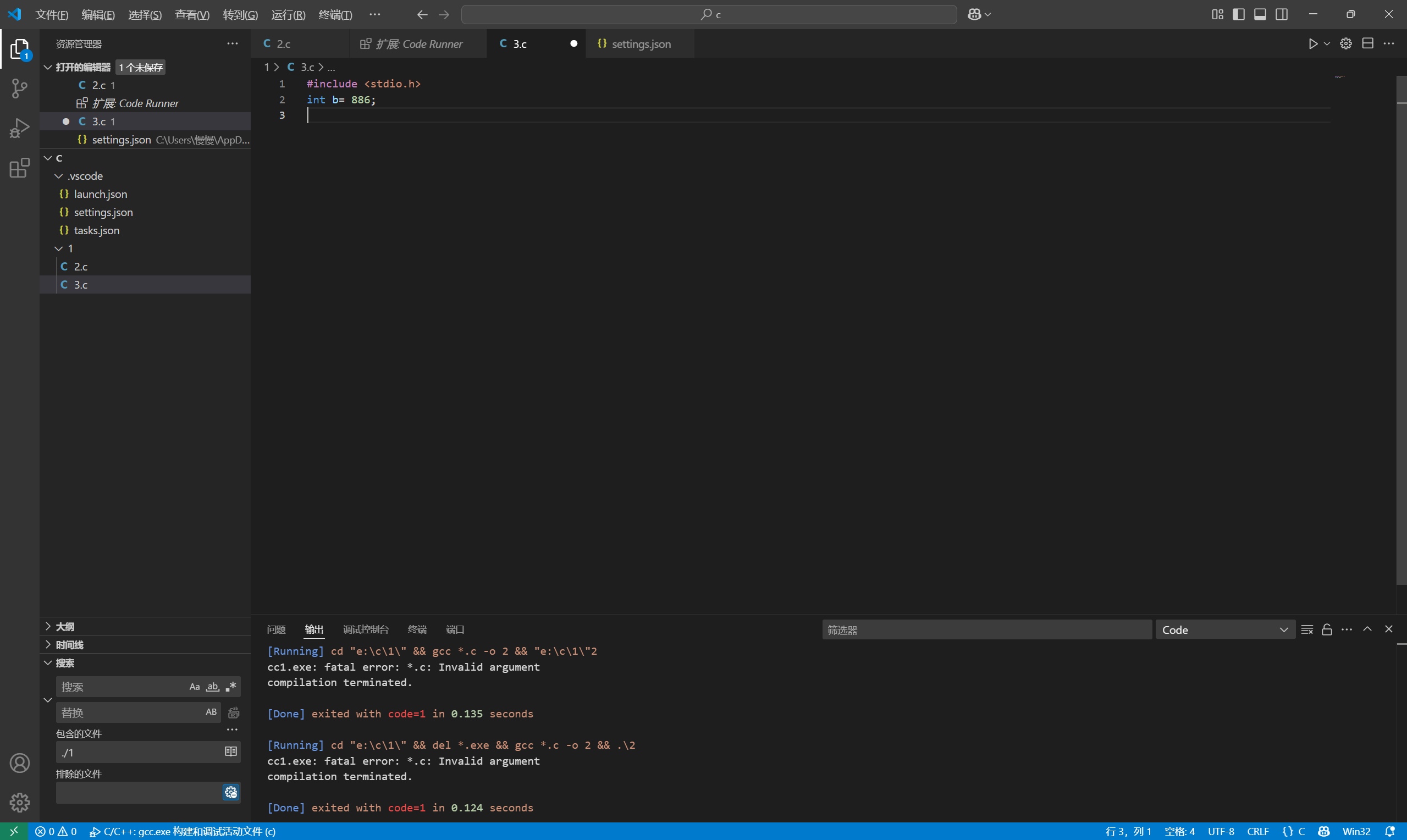Clear the output panel
Screen dimensions: 1407x840
tap(1307, 629)
